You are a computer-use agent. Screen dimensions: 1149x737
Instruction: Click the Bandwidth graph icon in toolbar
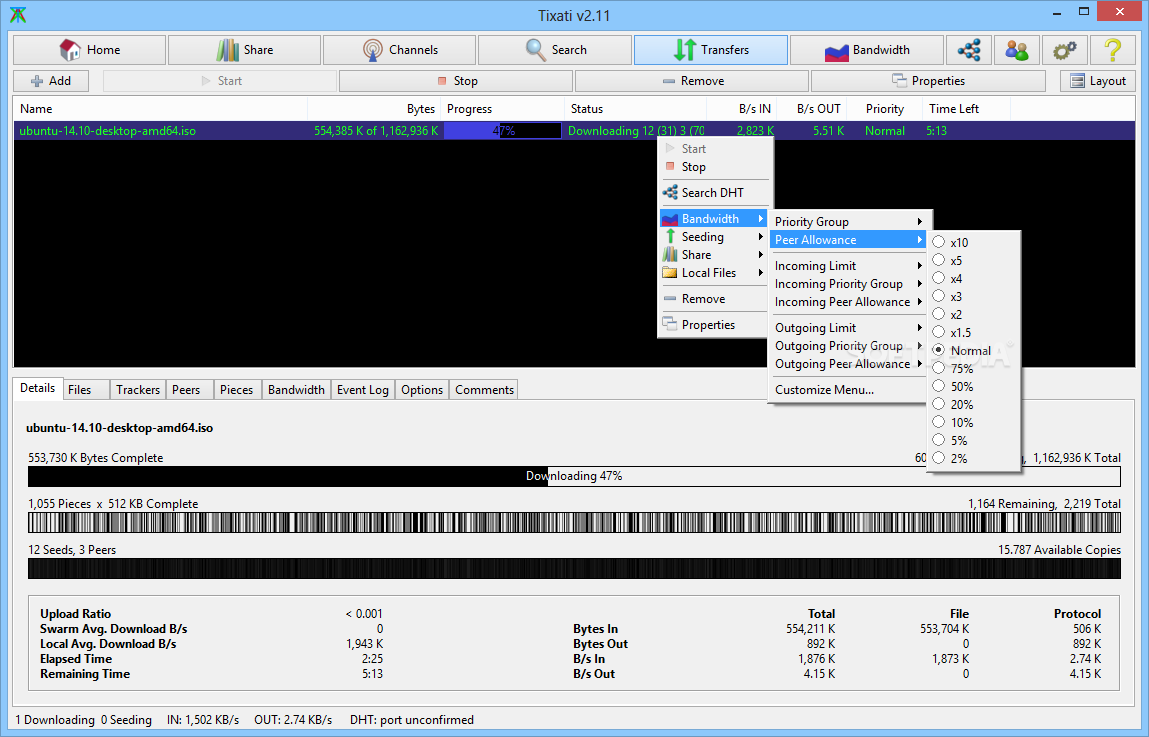point(836,51)
